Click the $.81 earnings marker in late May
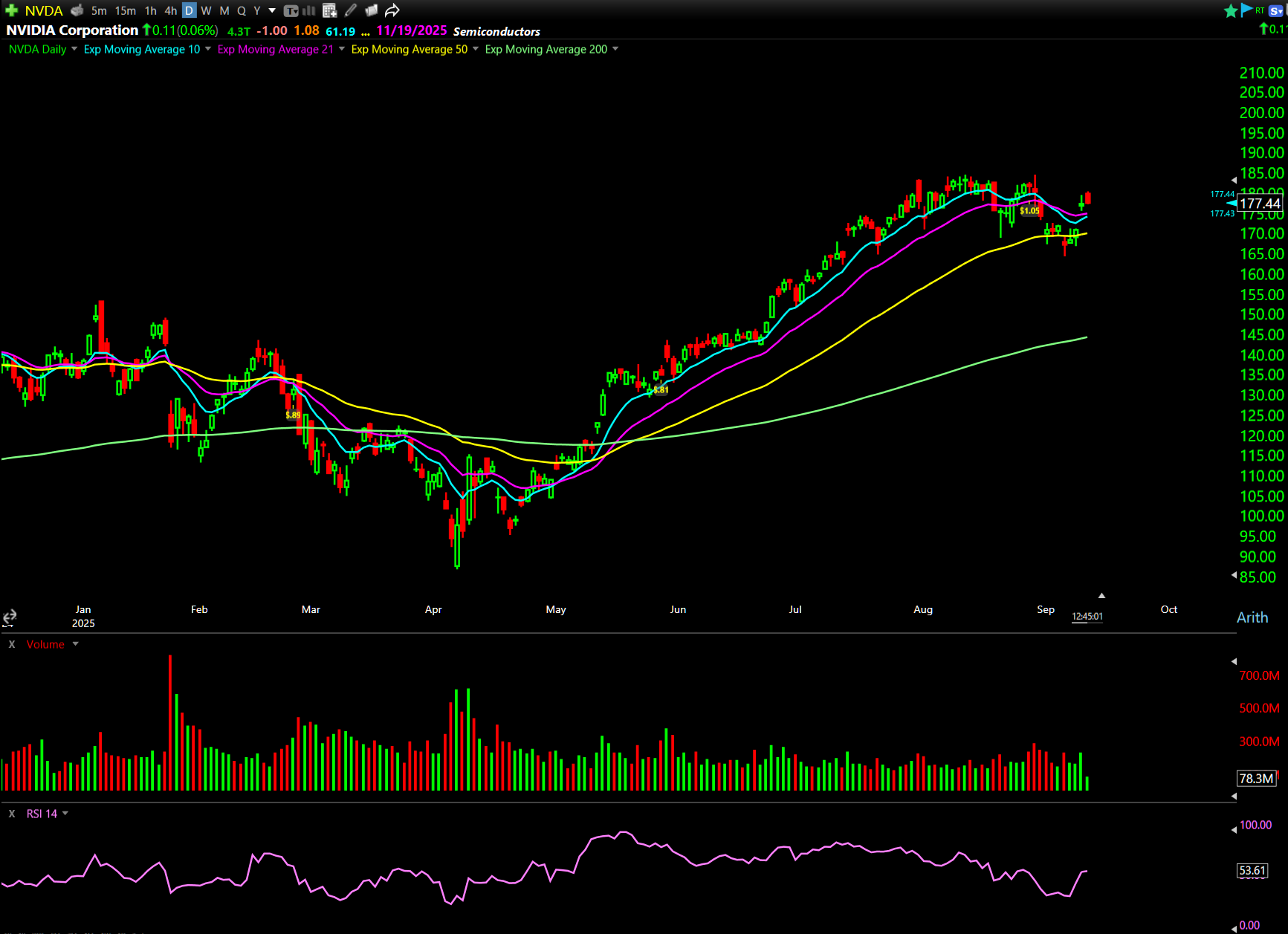 click(x=661, y=389)
